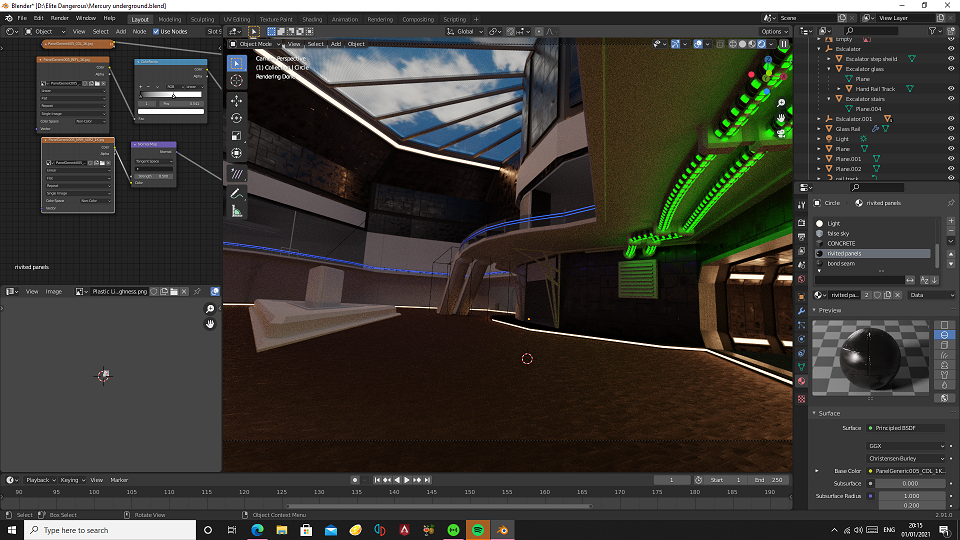Select the Move tool in viewport toolbar
960x540 pixels.
click(236, 100)
